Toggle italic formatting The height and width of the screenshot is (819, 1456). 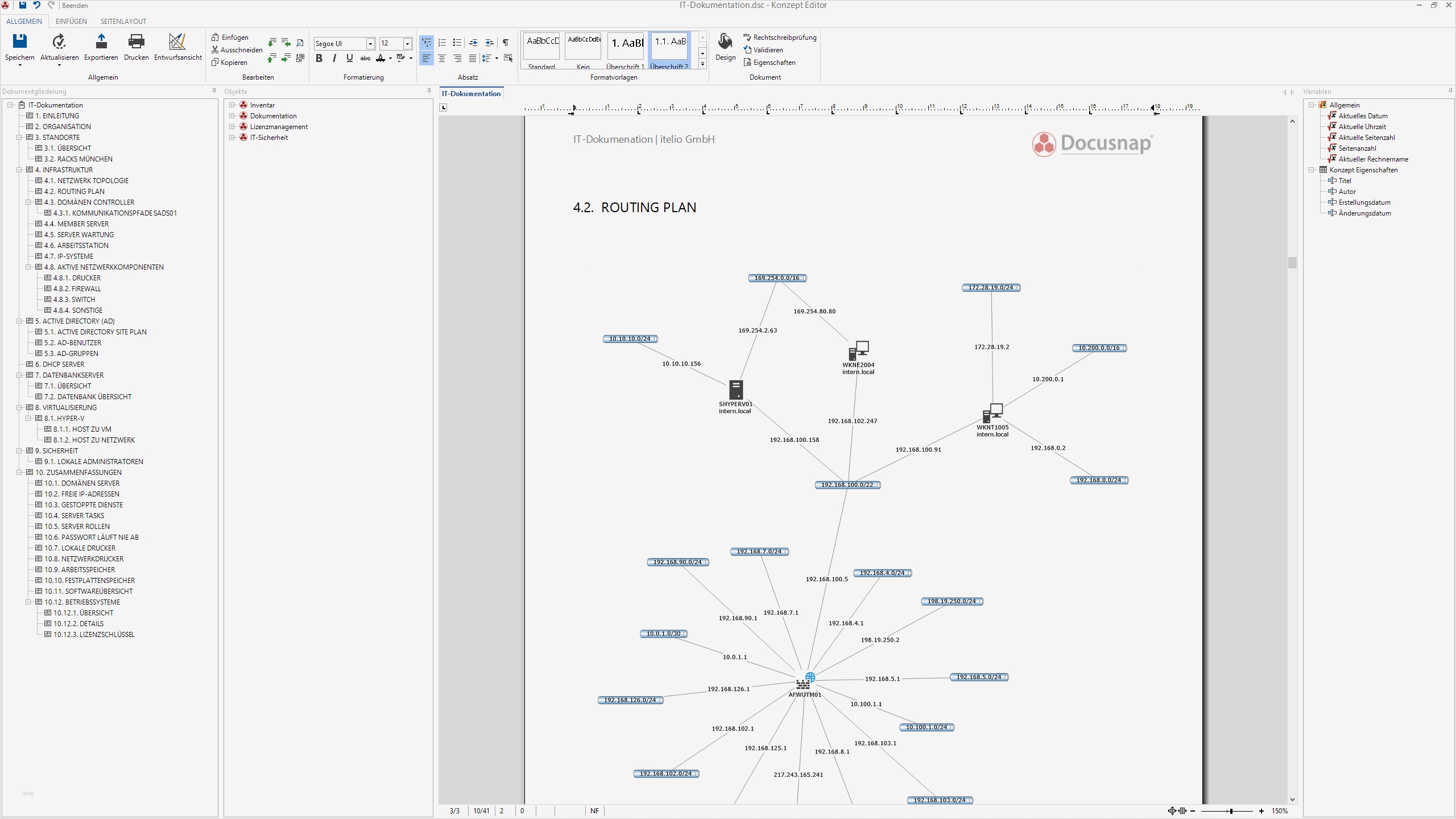coord(334,58)
